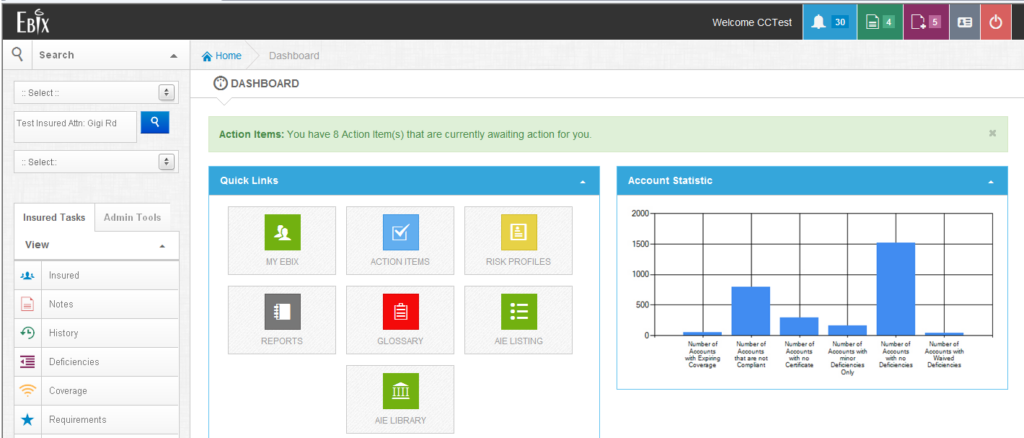
Task: Open the REPORTS quick link
Action: pos(282,320)
